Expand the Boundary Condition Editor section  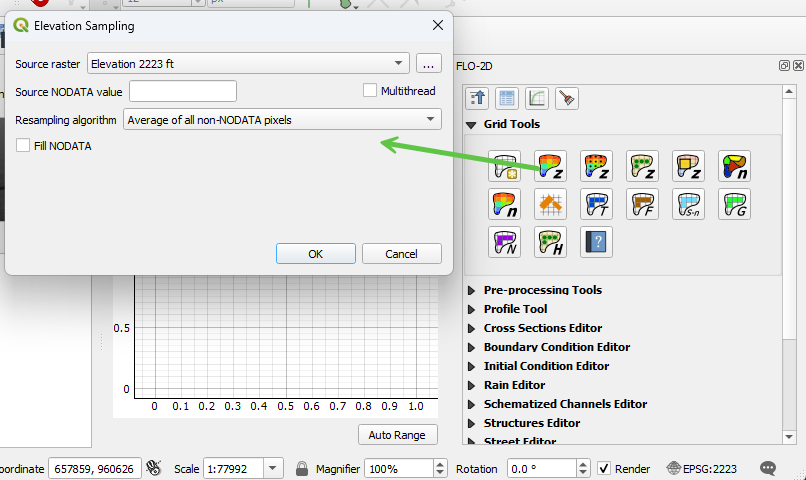coord(471,347)
